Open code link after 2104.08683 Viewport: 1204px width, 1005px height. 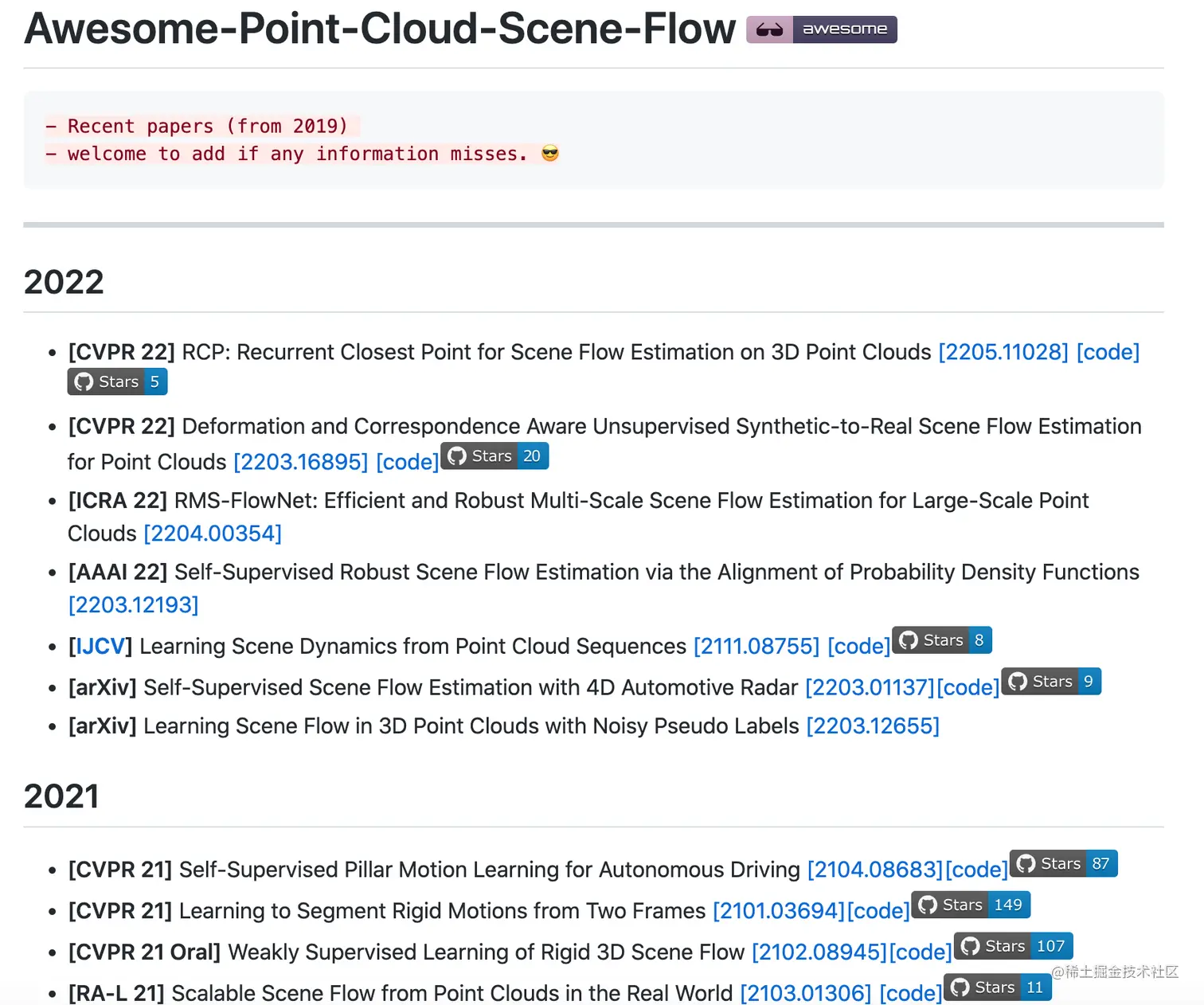977,870
